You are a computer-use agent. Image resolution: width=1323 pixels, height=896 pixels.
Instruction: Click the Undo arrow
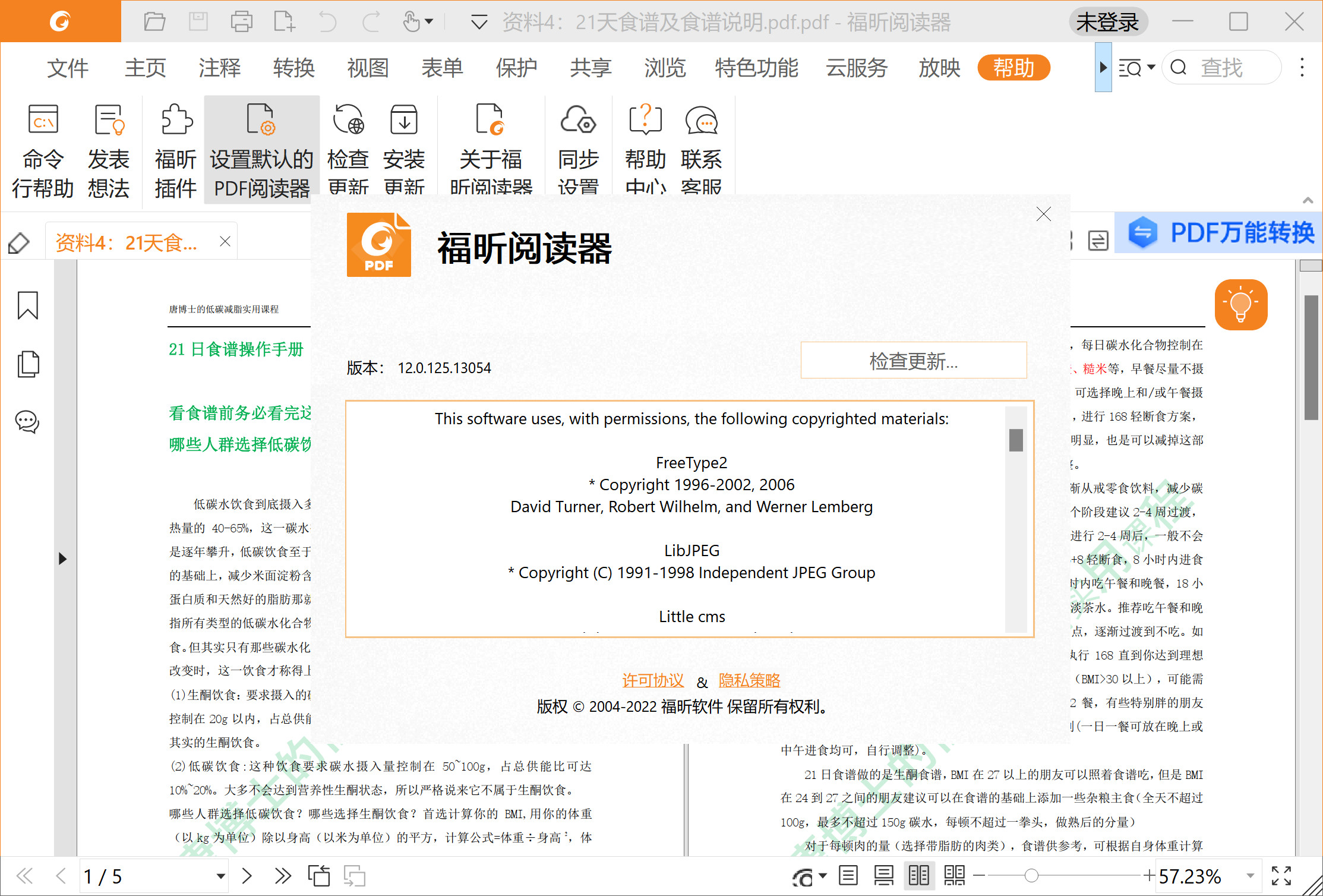[327, 22]
